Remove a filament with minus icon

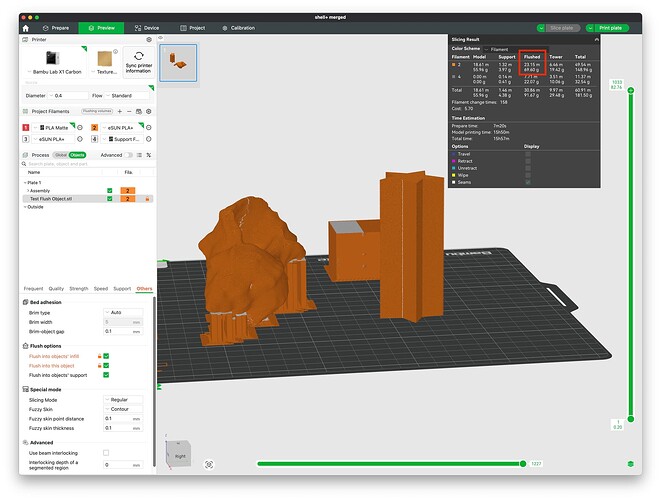pyautogui.click(x=129, y=112)
